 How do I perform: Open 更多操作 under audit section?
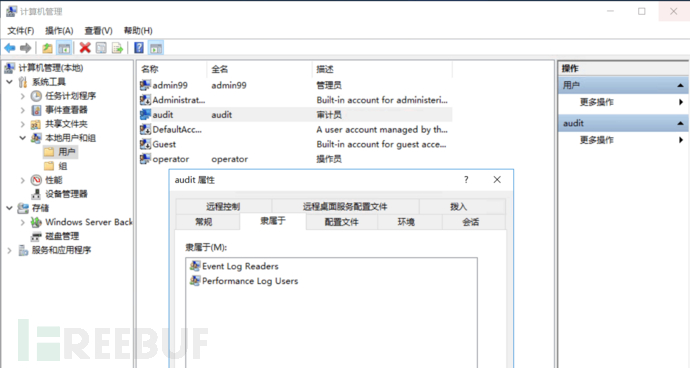pyautogui.click(x=596, y=140)
